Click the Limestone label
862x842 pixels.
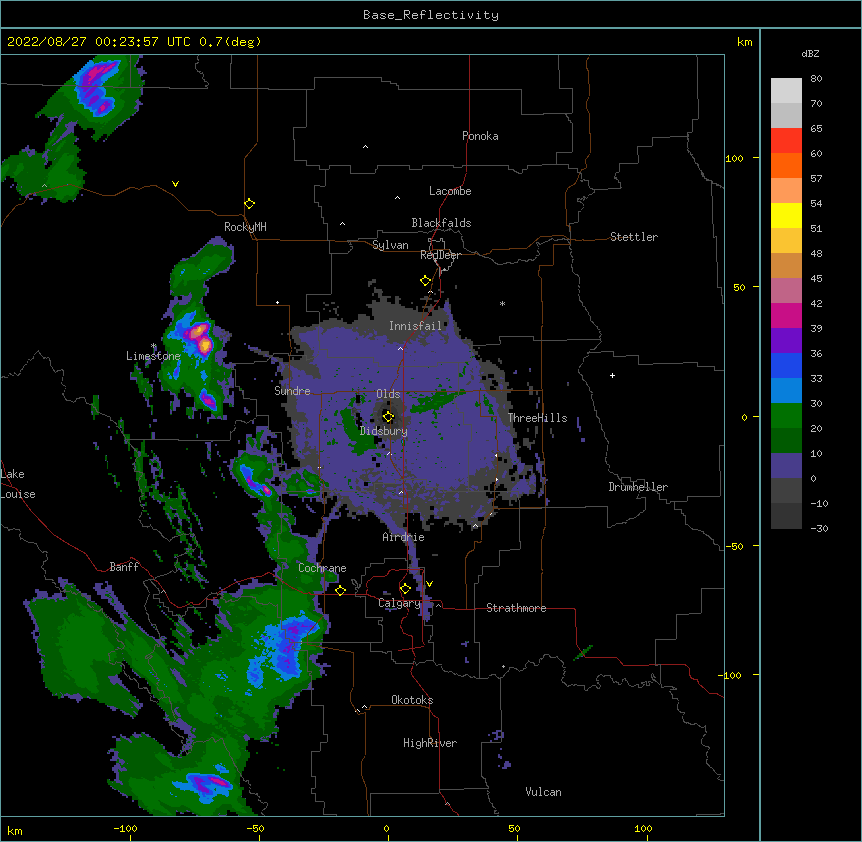click(x=153, y=356)
